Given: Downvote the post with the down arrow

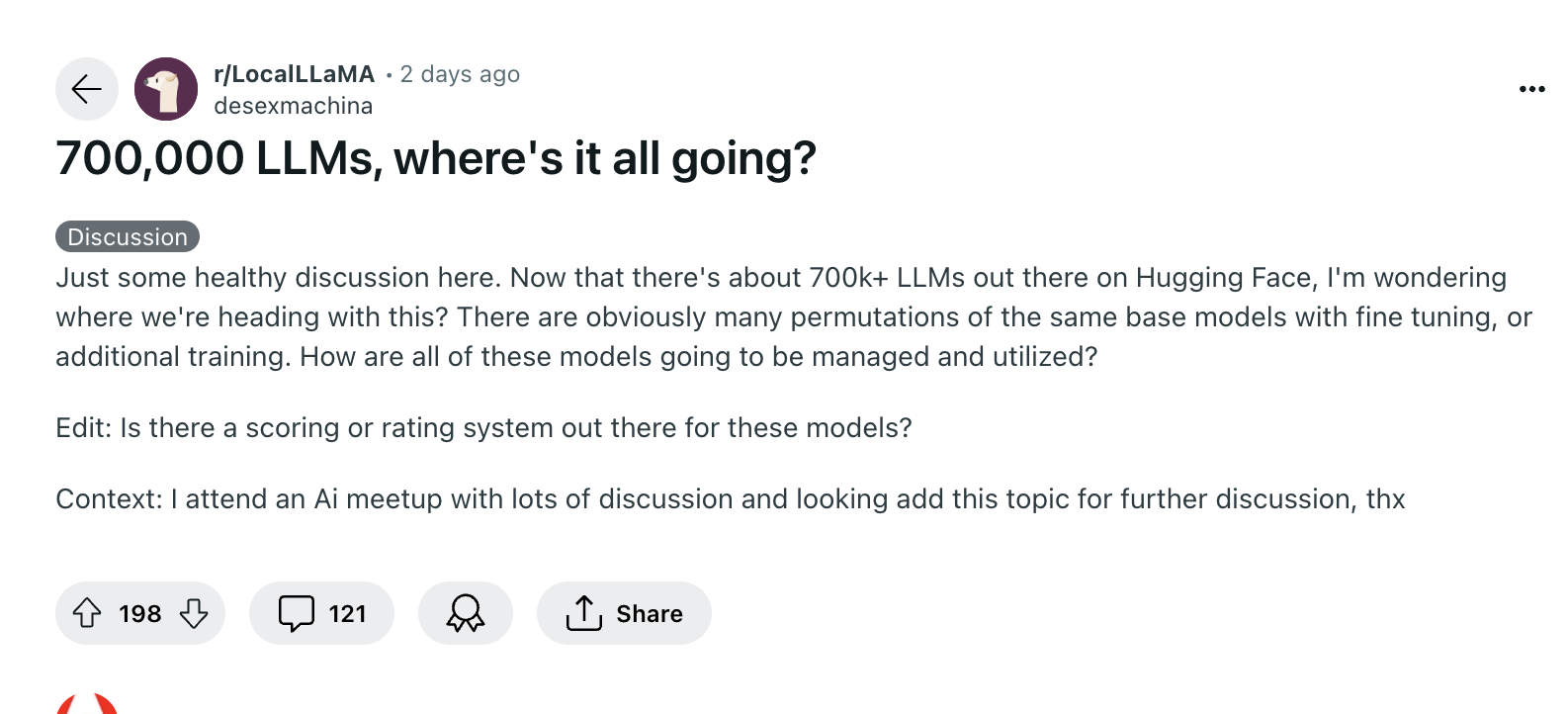Looking at the screenshot, I should (x=194, y=613).
